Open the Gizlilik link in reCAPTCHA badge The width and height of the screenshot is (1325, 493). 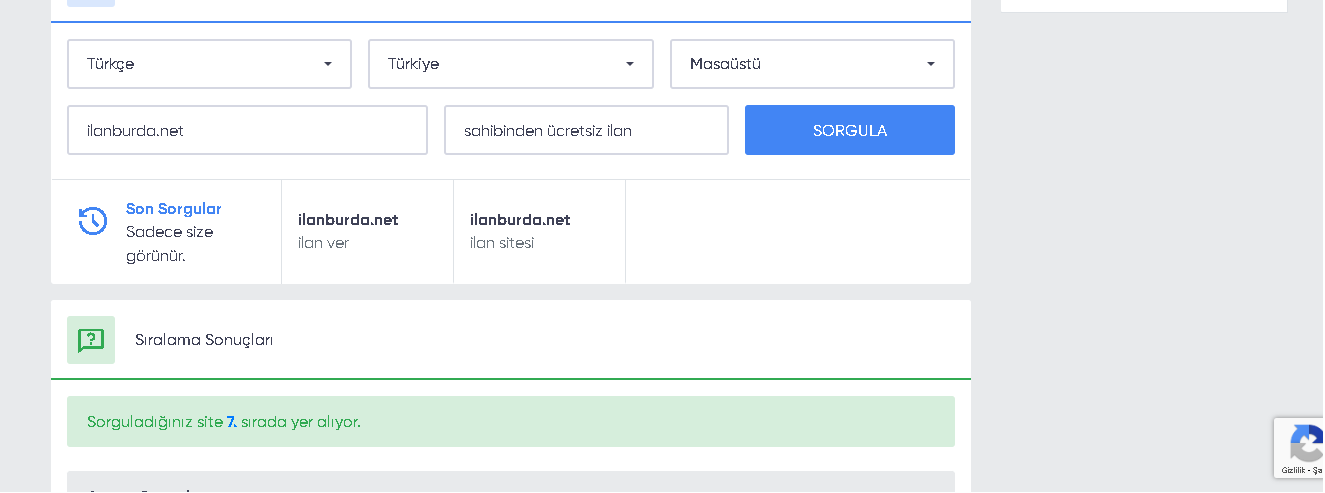(1293, 470)
